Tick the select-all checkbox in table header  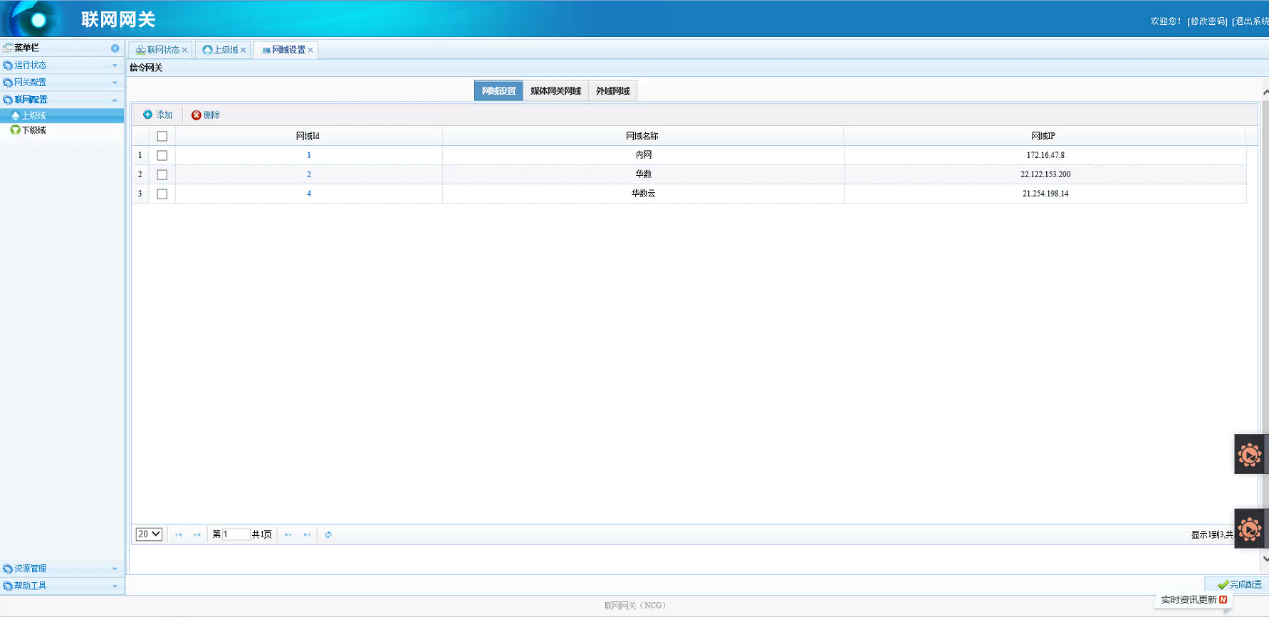click(x=162, y=136)
